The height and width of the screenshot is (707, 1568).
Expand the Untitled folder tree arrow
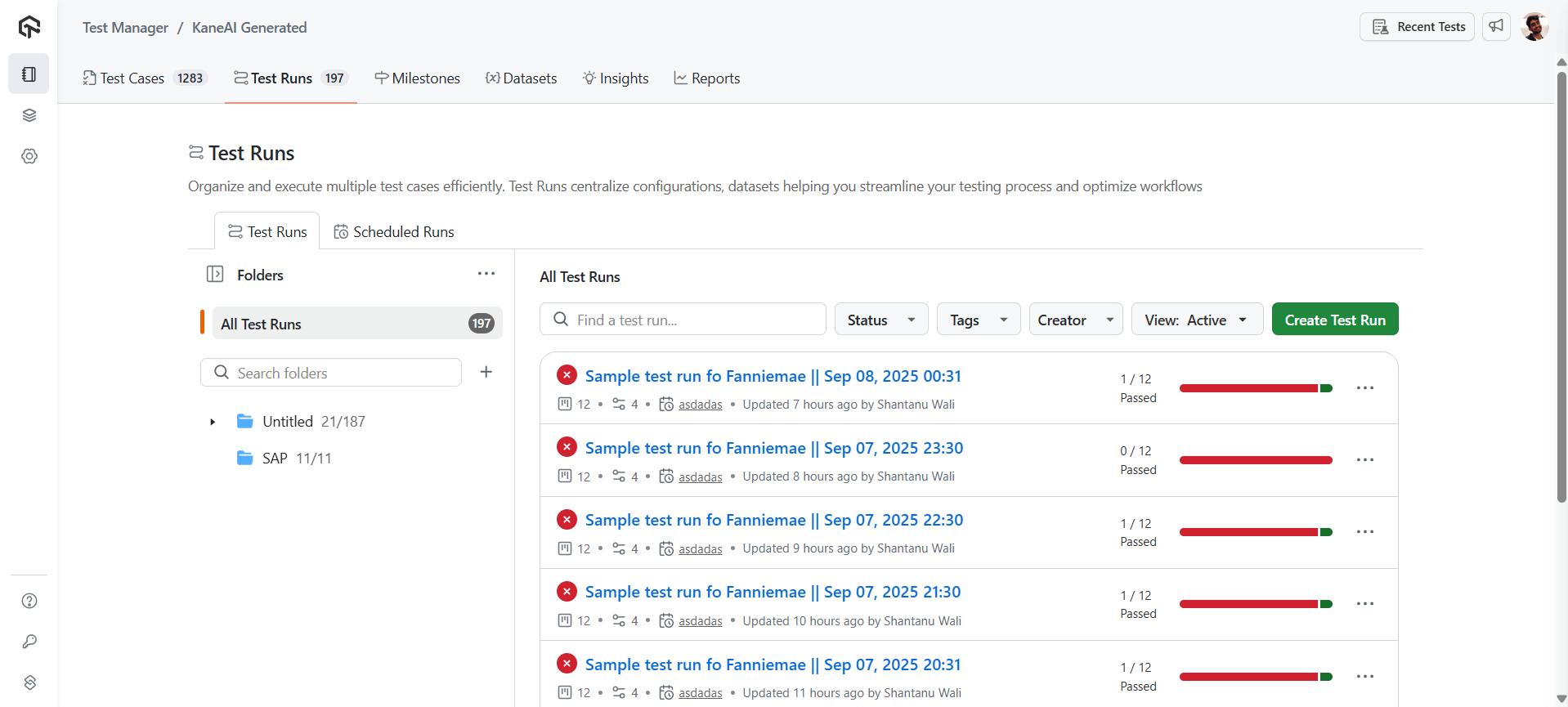(x=213, y=422)
